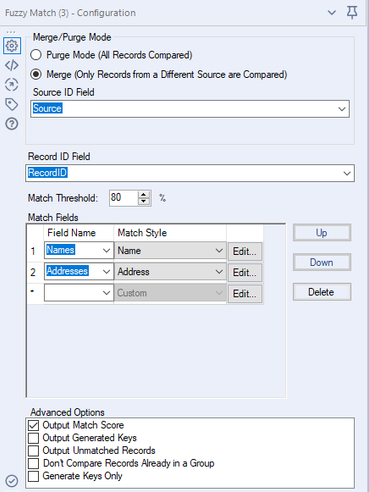Enable Output Unmatched Records
Viewport: 369px width, 492px height.
pyautogui.click(x=33, y=450)
